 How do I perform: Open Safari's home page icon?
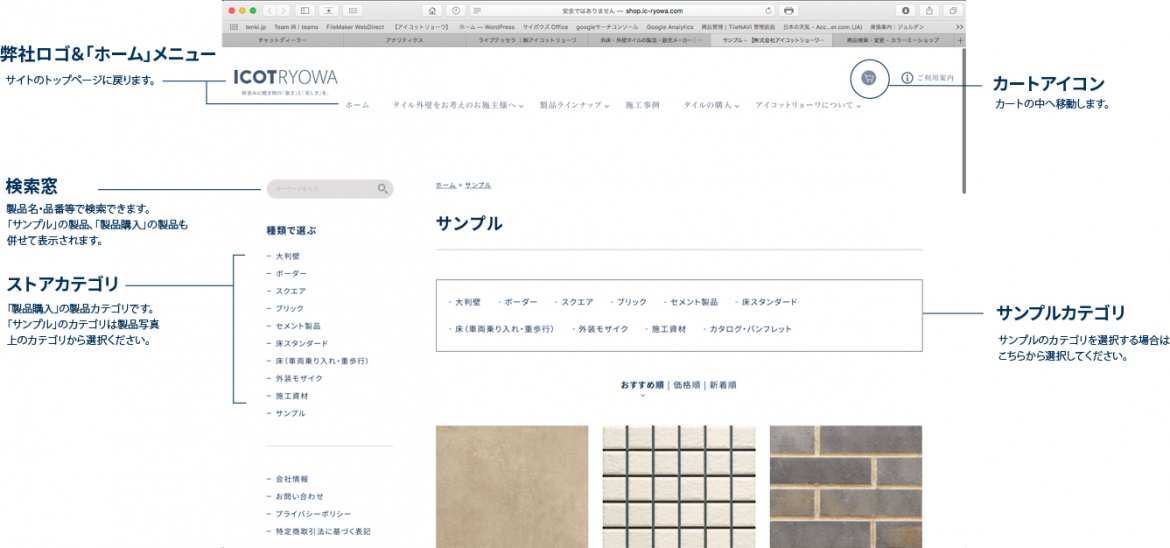point(432,11)
